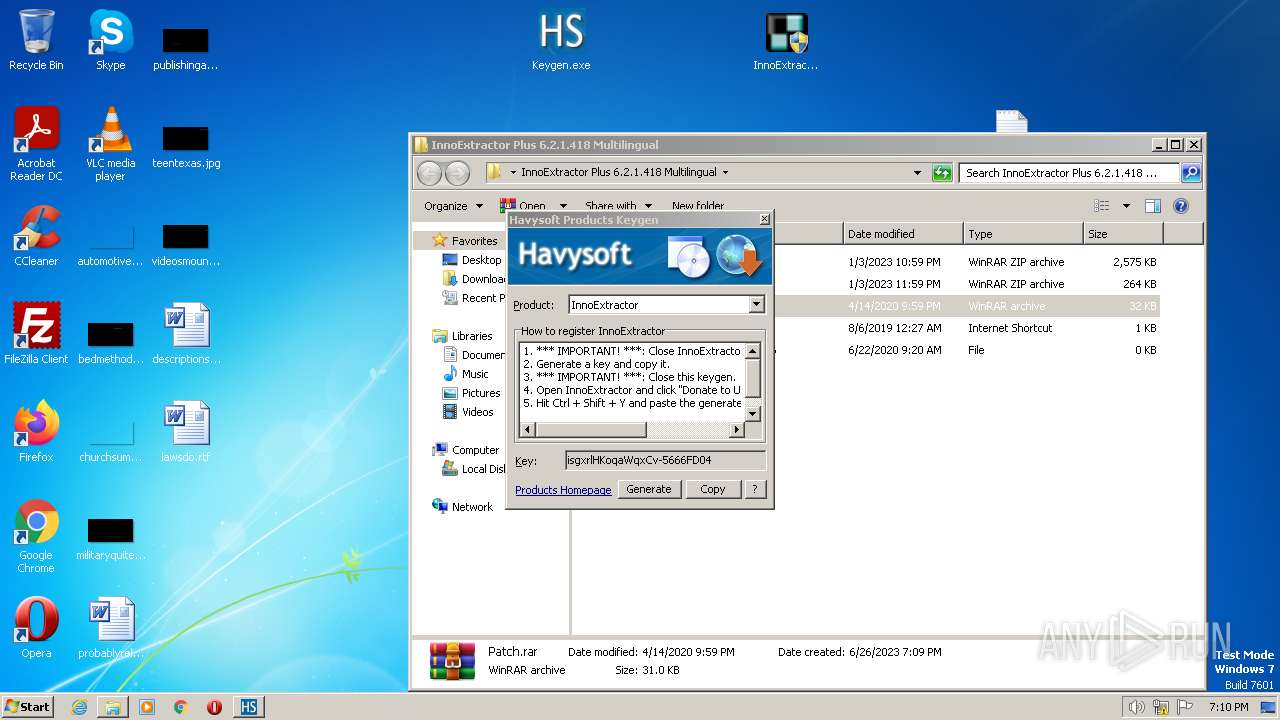Sort by Size column header

pyautogui.click(x=1123, y=234)
